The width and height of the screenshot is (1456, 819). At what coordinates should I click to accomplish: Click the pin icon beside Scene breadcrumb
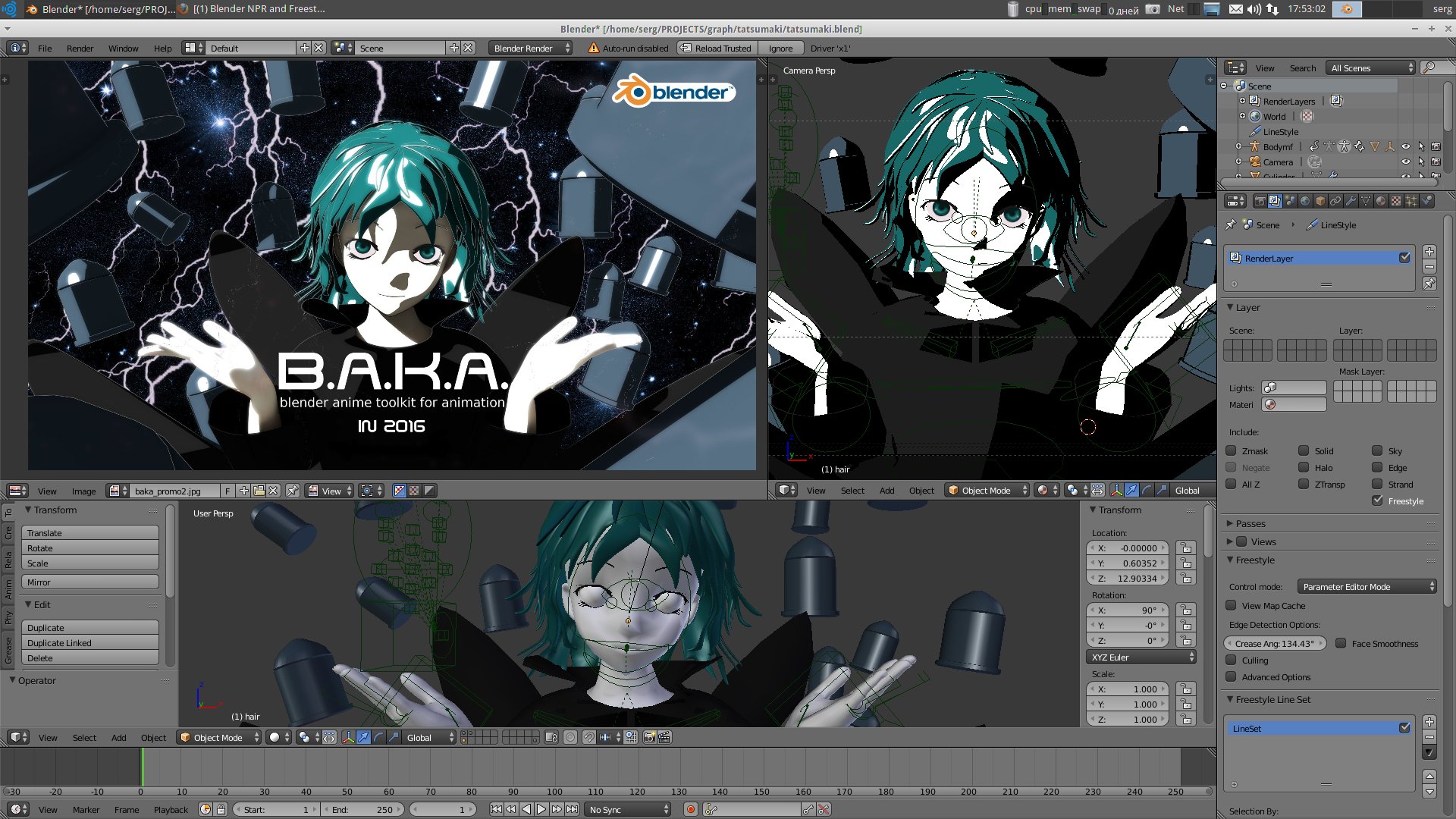pyautogui.click(x=1231, y=224)
